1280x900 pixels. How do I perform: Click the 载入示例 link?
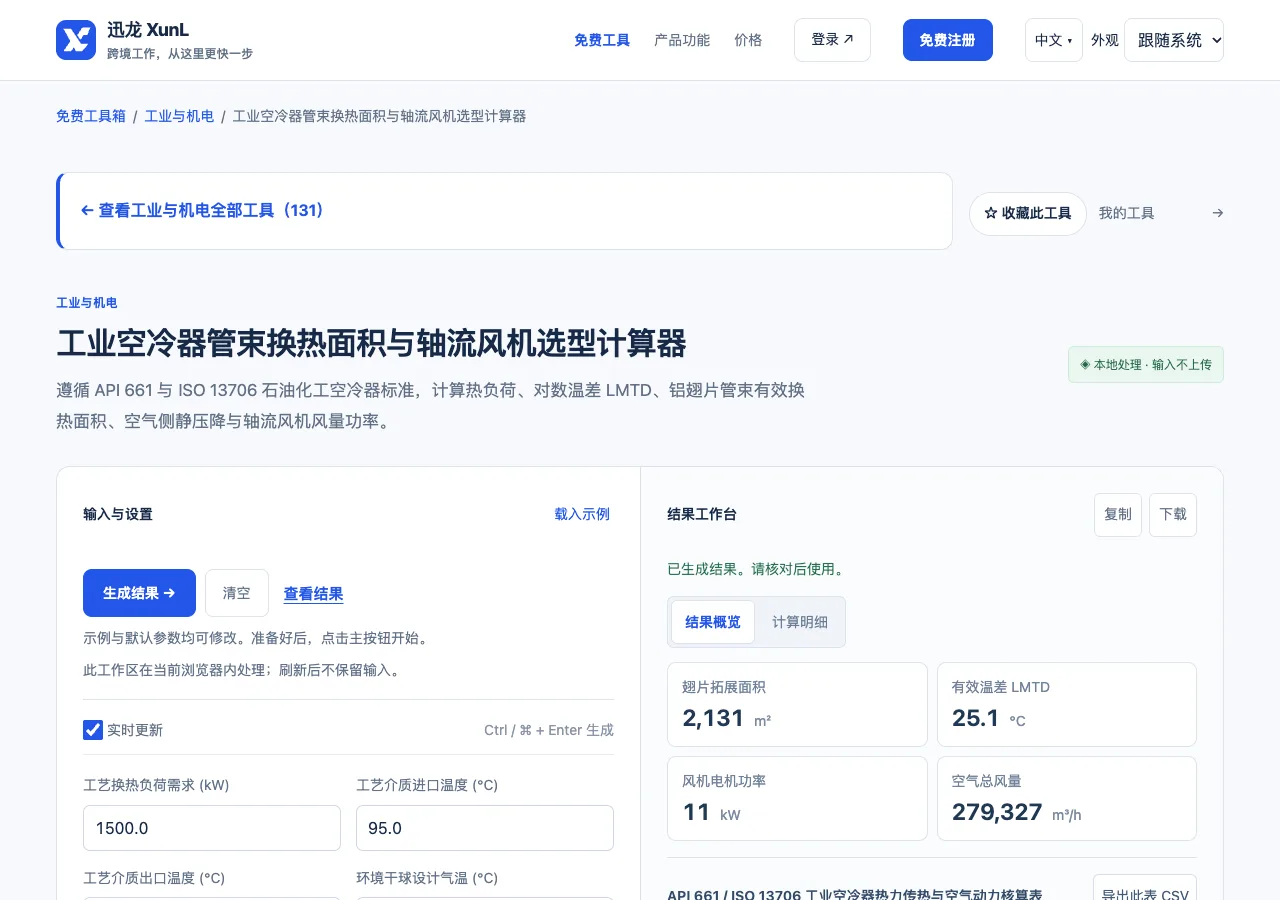582,514
